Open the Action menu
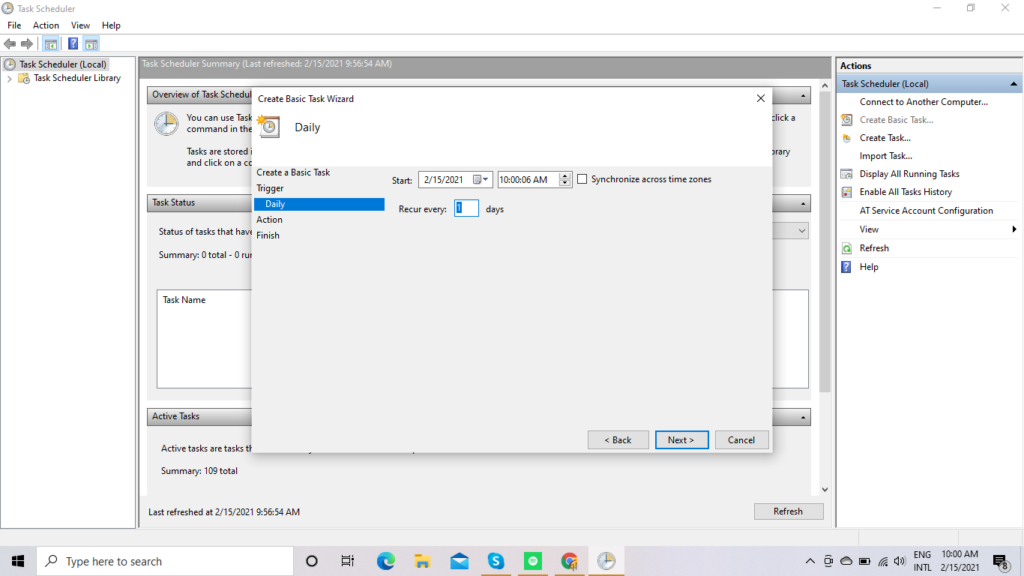 [x=46, y=25]
